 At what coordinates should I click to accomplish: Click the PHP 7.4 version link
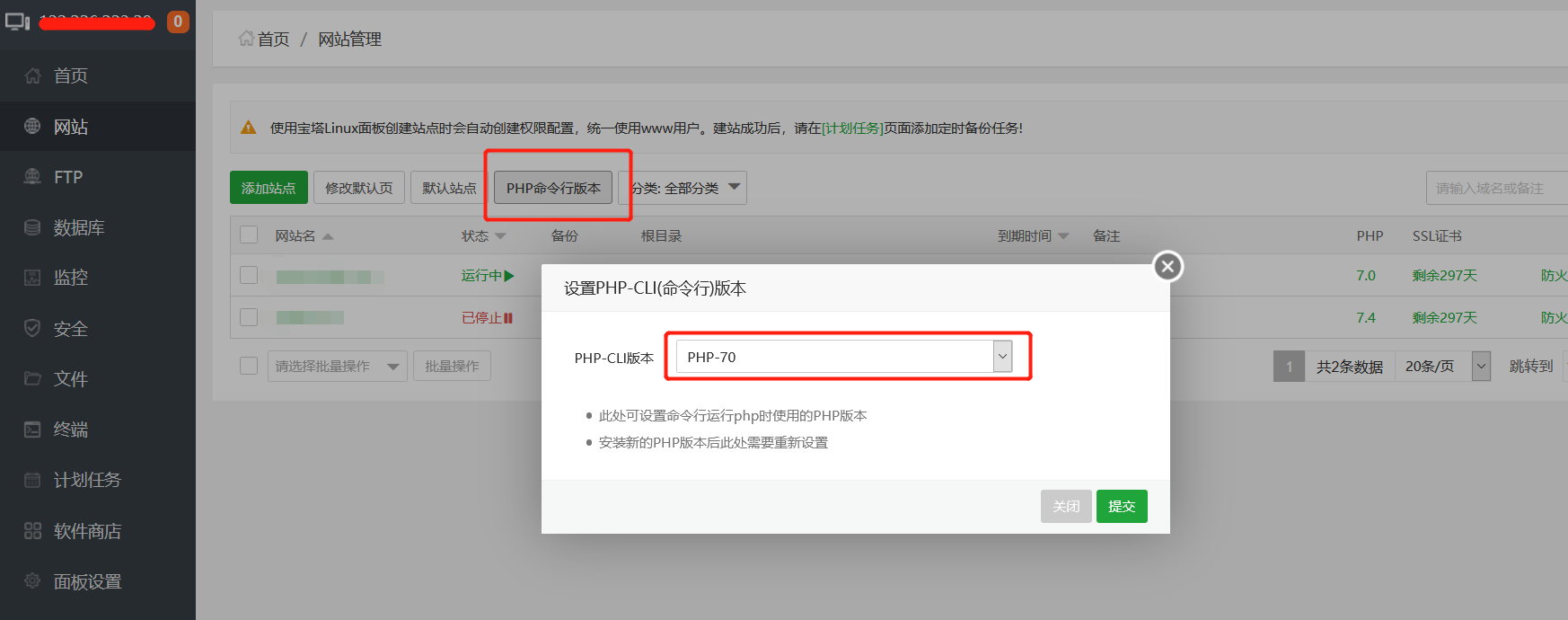[1366, 318]
